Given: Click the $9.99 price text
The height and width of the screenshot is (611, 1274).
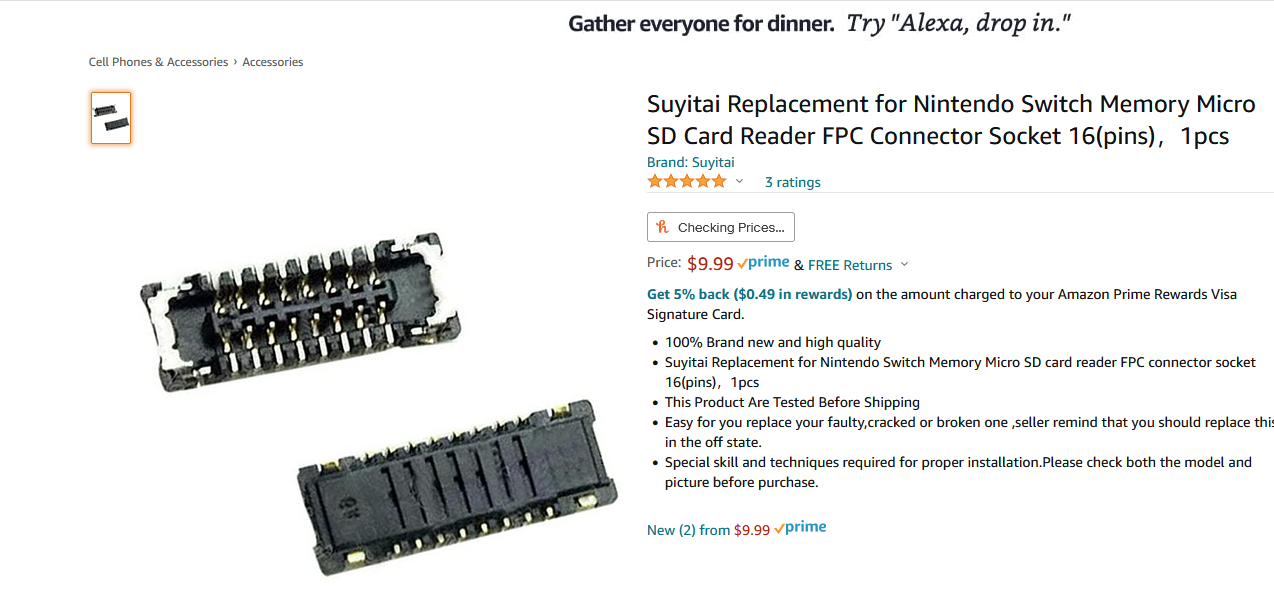Looking at the screenshot, I should (710, 264).
